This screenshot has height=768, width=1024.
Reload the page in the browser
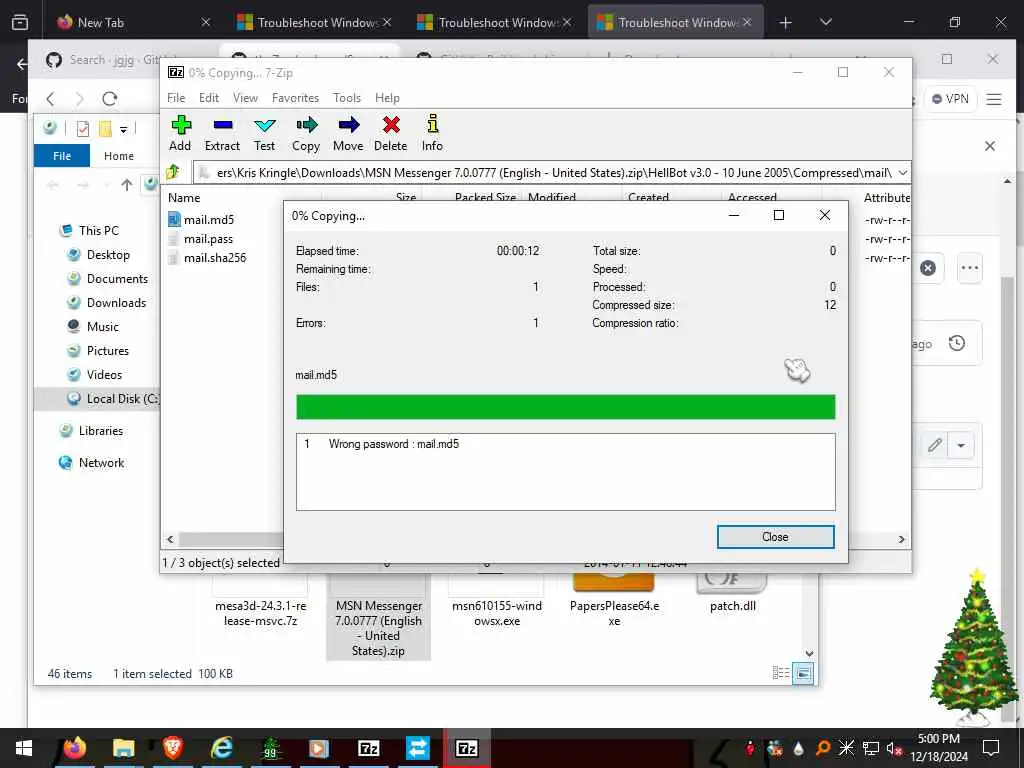(x=109, y=99)
